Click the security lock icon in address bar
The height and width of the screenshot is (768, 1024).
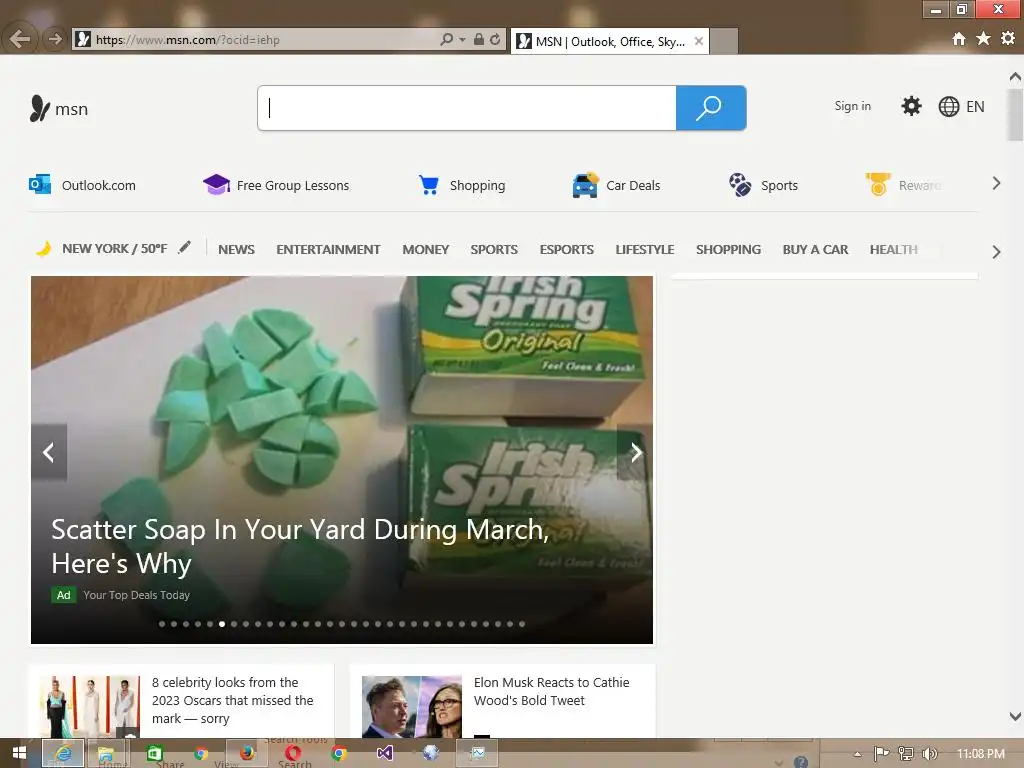[479, 39]
